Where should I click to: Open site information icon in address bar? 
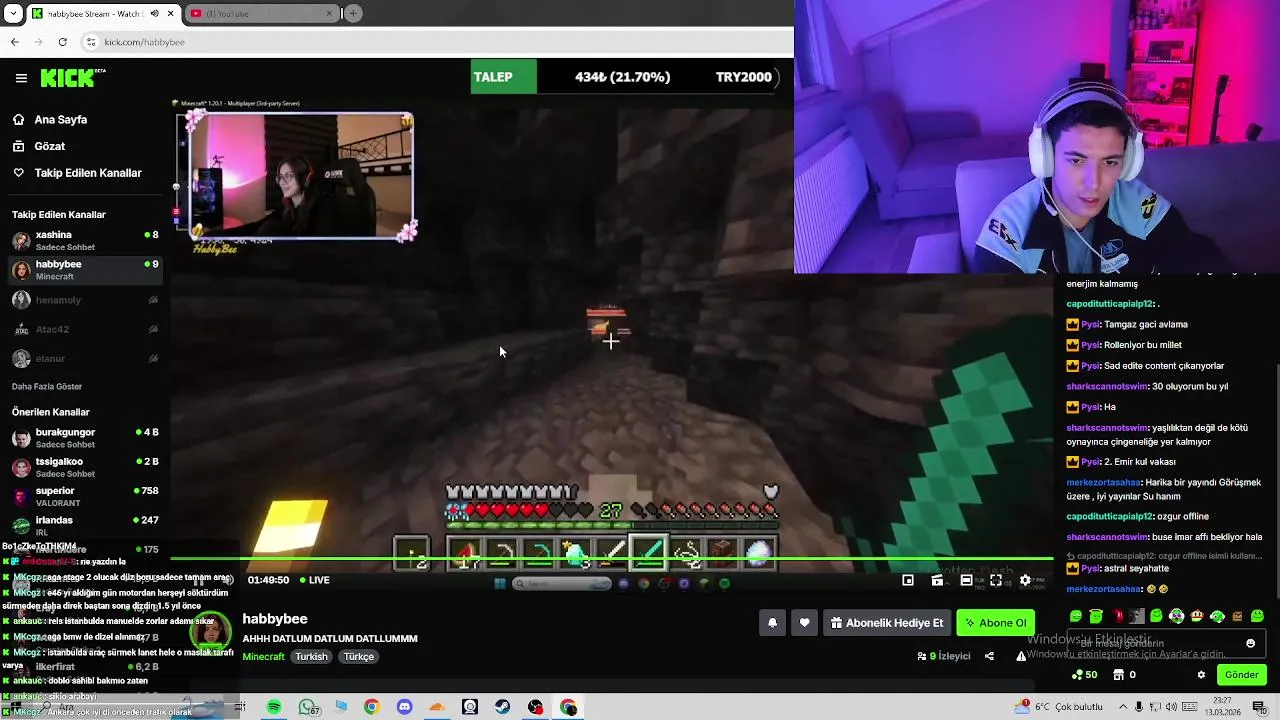(x=91, y=42)
